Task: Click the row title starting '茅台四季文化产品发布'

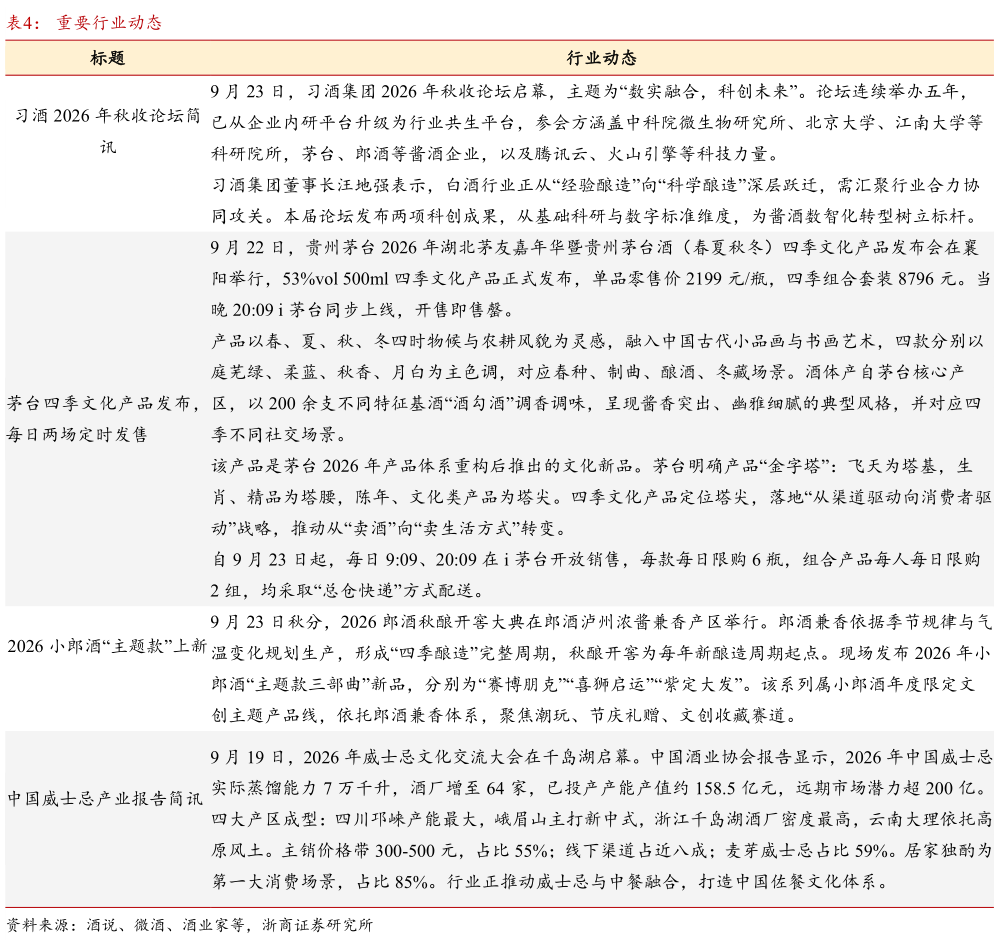Action: point(103,419)
